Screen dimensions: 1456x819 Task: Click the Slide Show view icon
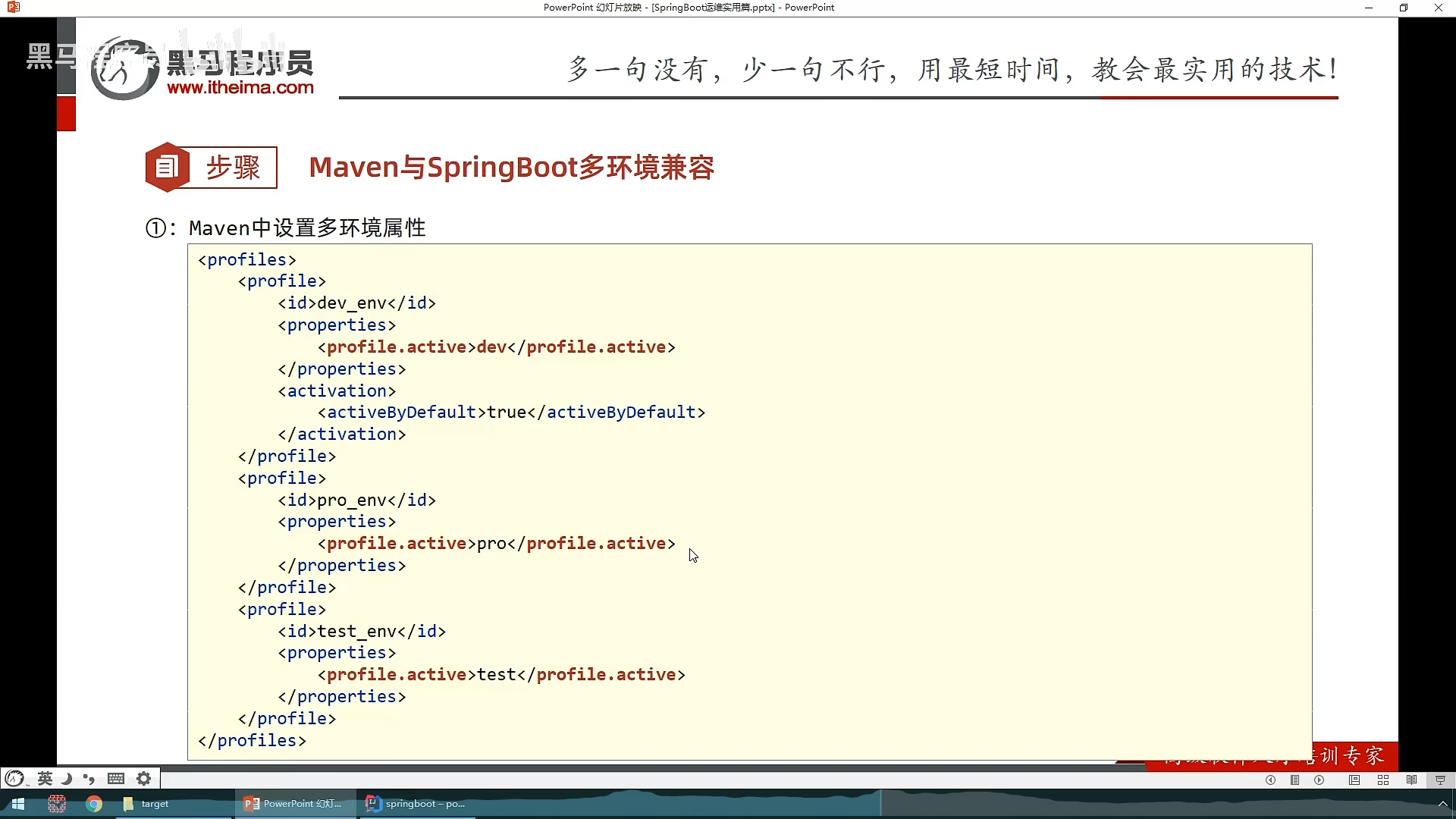pyautogui.click(x=1440, y=780)
